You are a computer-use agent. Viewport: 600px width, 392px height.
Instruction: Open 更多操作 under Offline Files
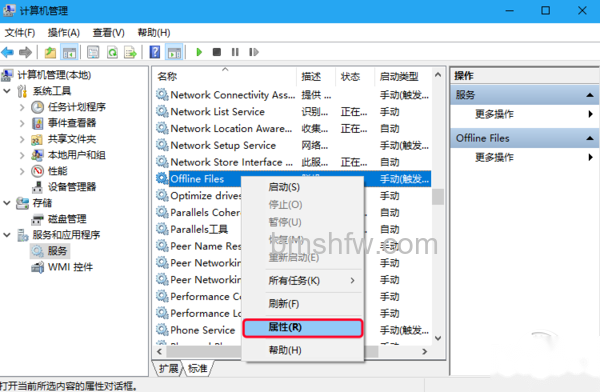pos(494,157)
